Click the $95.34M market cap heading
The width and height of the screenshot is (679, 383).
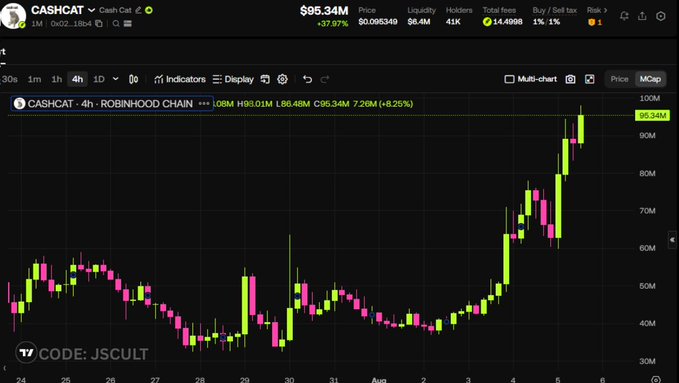(324, 10)
